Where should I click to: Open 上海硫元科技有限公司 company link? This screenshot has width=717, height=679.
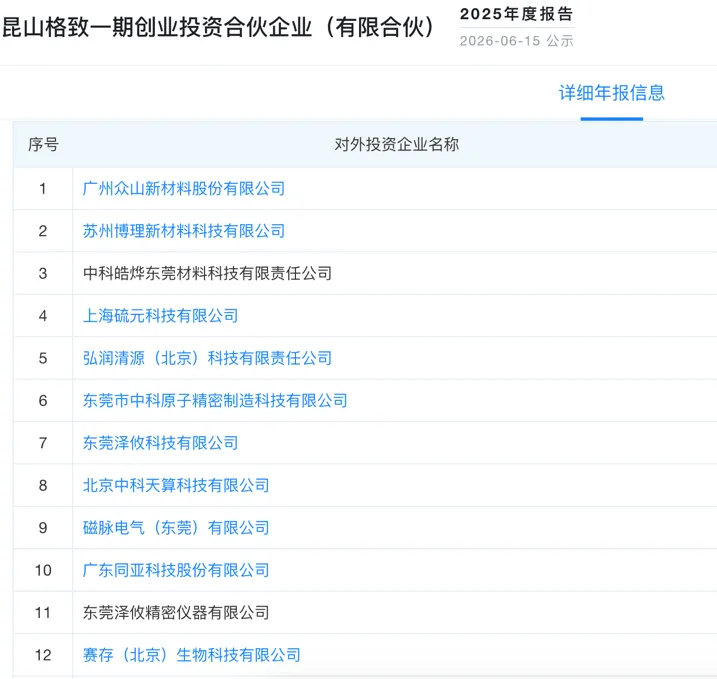point(161,315)
